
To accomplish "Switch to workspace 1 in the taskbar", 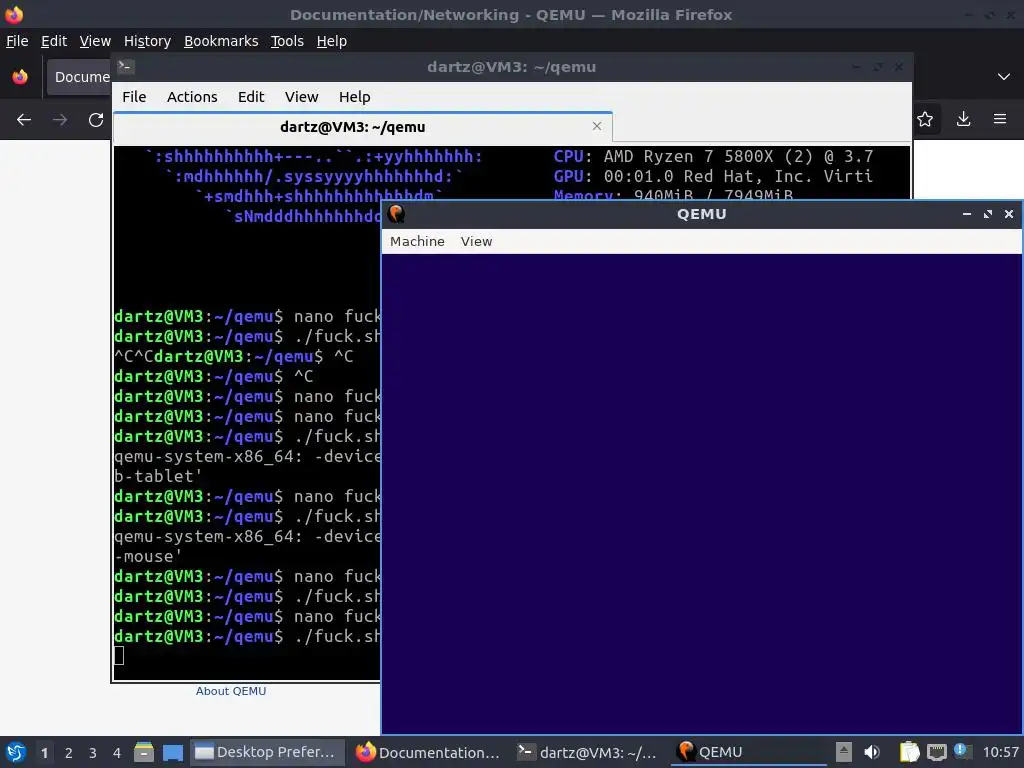I will click(x=44, y=753).
